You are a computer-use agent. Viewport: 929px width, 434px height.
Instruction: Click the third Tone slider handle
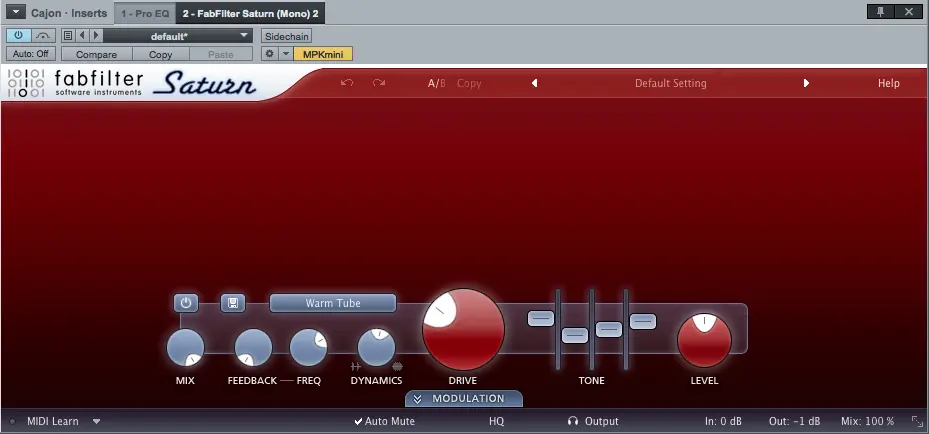[608, 329]
